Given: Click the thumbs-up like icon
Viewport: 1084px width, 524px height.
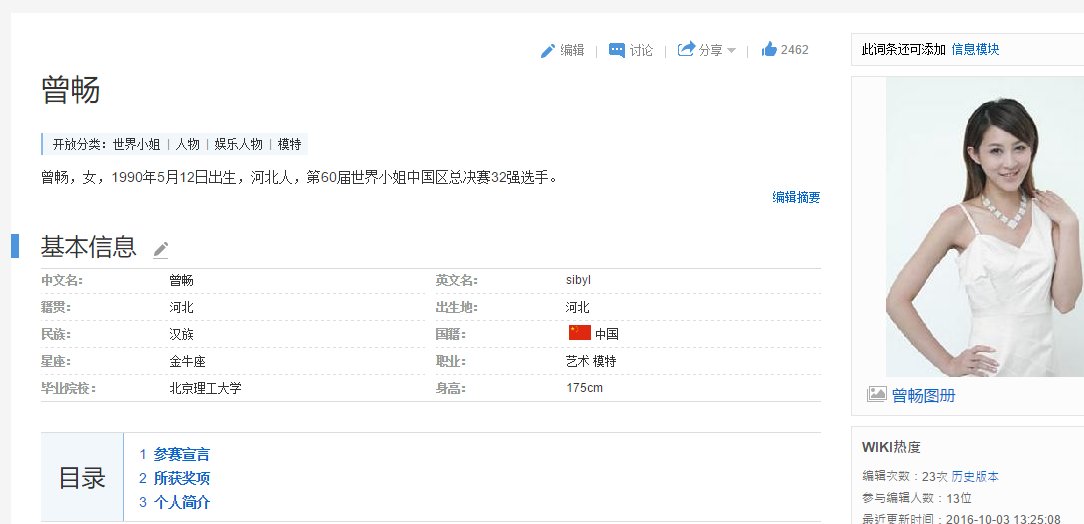Looking at the screenshot, I should click(x=769, y=50).
